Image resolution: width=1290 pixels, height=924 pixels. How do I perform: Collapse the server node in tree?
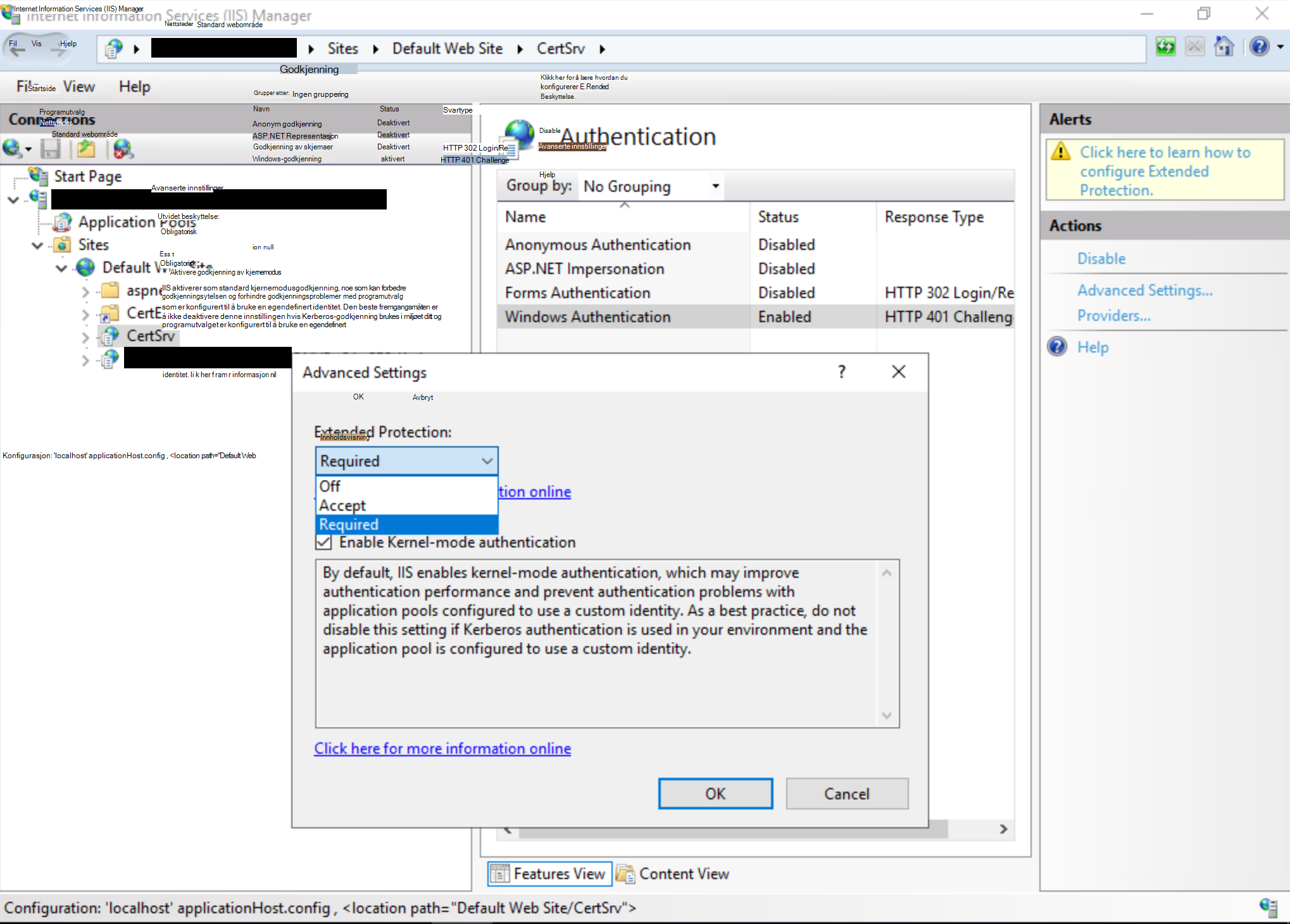click(x=13, y=200)
